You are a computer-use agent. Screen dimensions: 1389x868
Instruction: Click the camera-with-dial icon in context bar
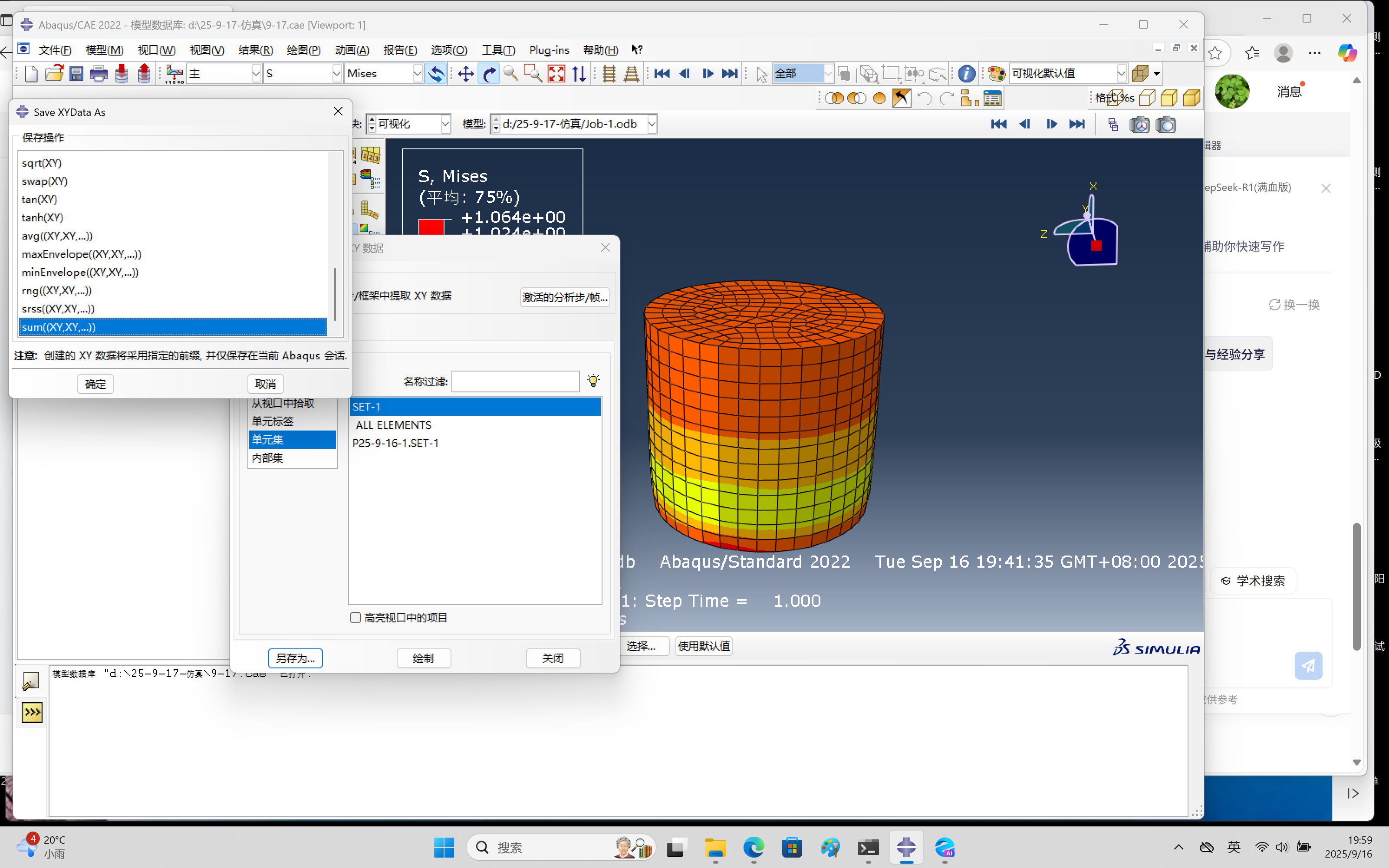[x=1139, y=124]
